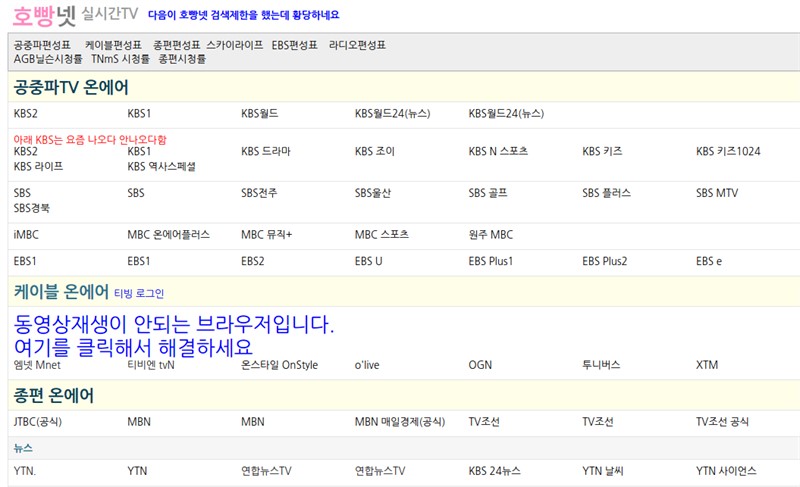Open the YTN 사이언스 channel

coord(726,471)
